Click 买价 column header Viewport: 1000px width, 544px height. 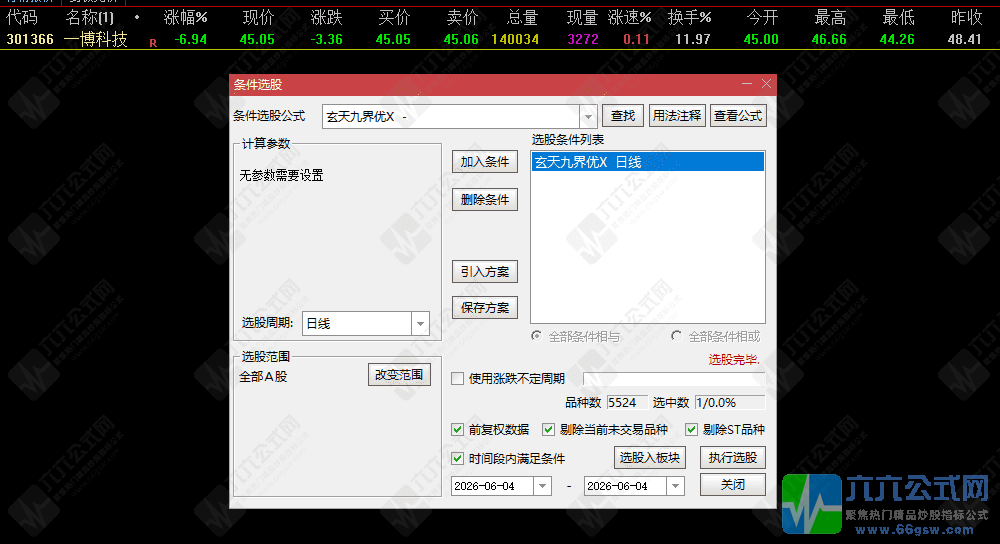pyautogui.click(x=394, y=17)
